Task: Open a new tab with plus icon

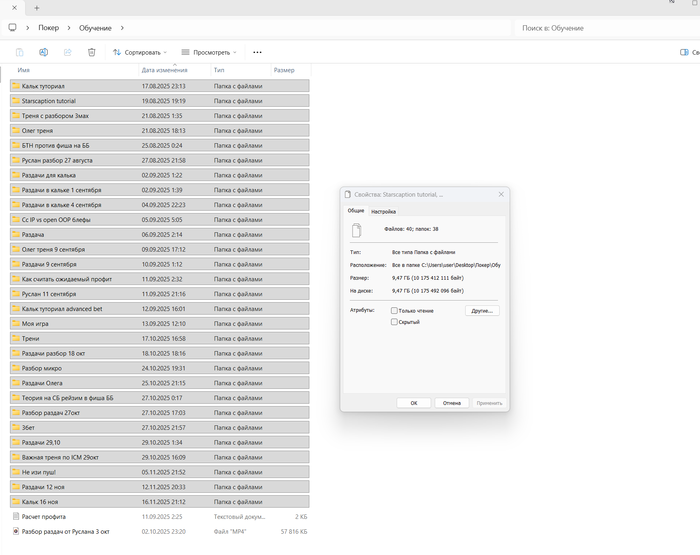Action: [37, 8]
